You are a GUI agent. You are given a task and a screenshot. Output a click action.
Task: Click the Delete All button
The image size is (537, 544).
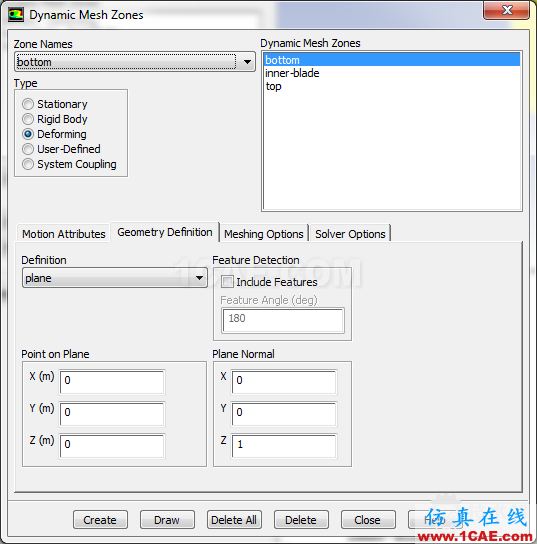click(234, 520)
